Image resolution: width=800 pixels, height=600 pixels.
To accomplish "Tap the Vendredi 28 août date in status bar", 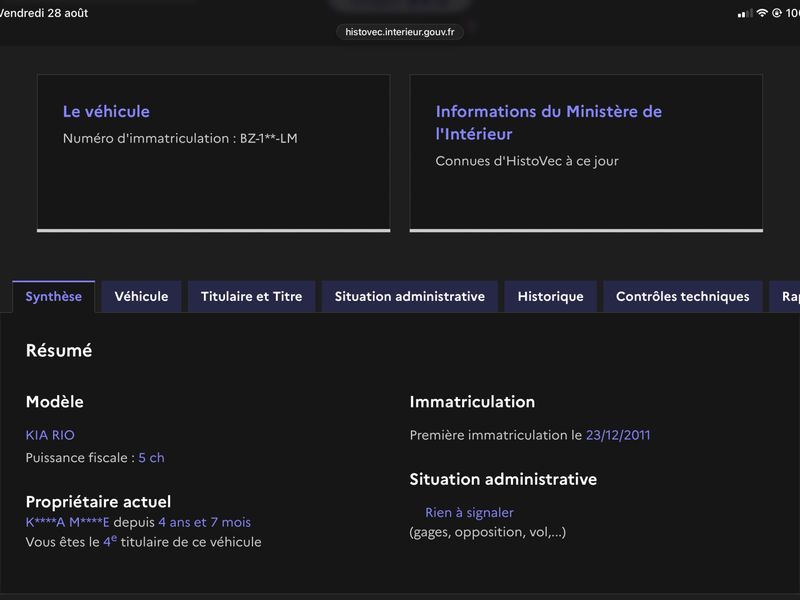I will click(x=44, y=13).
